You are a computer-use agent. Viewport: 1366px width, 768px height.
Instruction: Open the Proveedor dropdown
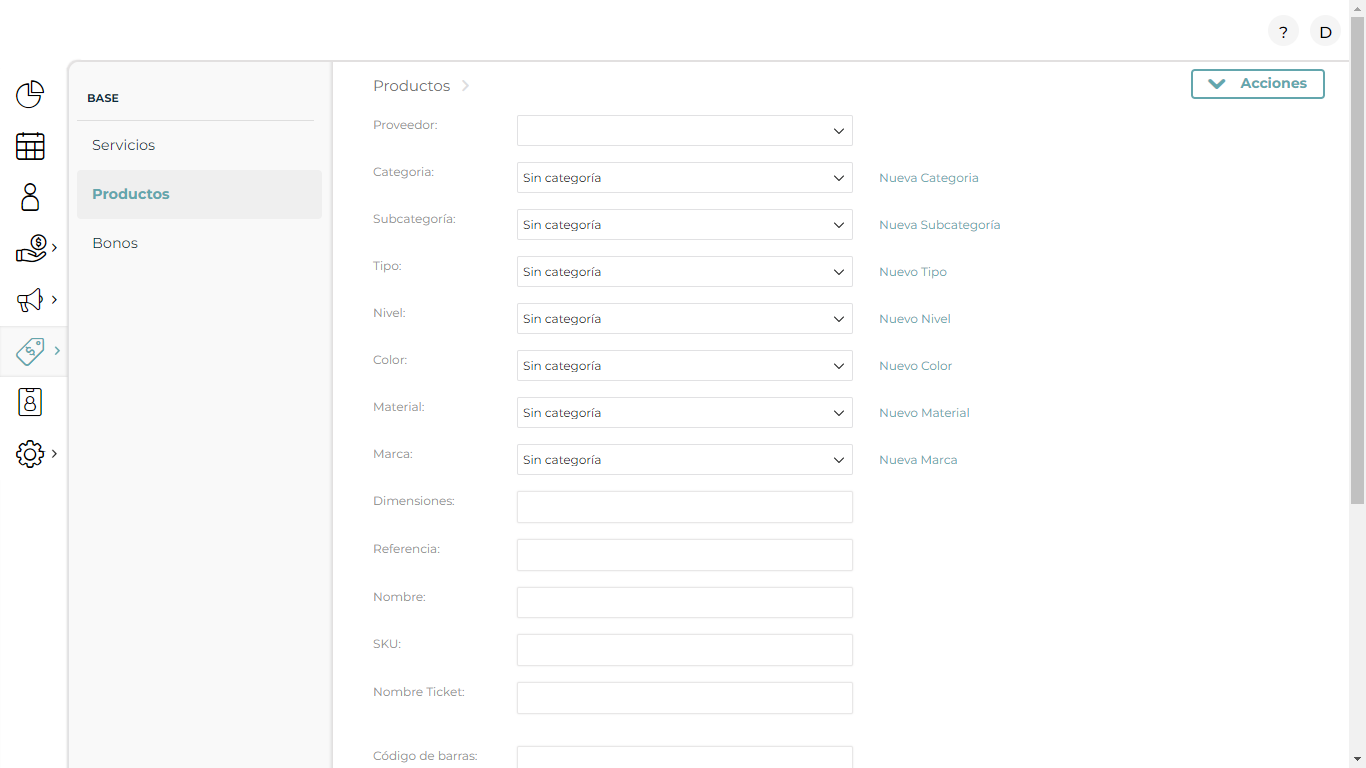tap(684, 131)
